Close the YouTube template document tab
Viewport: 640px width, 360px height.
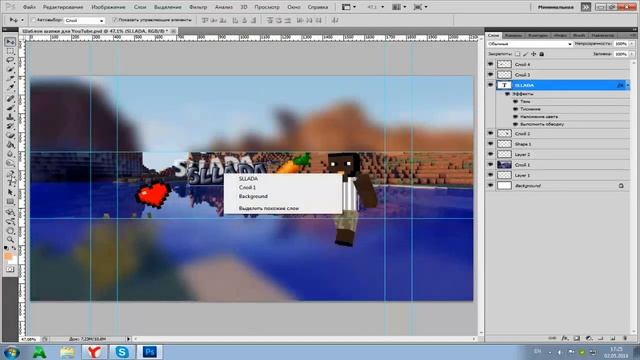click(x=173, y=31)
